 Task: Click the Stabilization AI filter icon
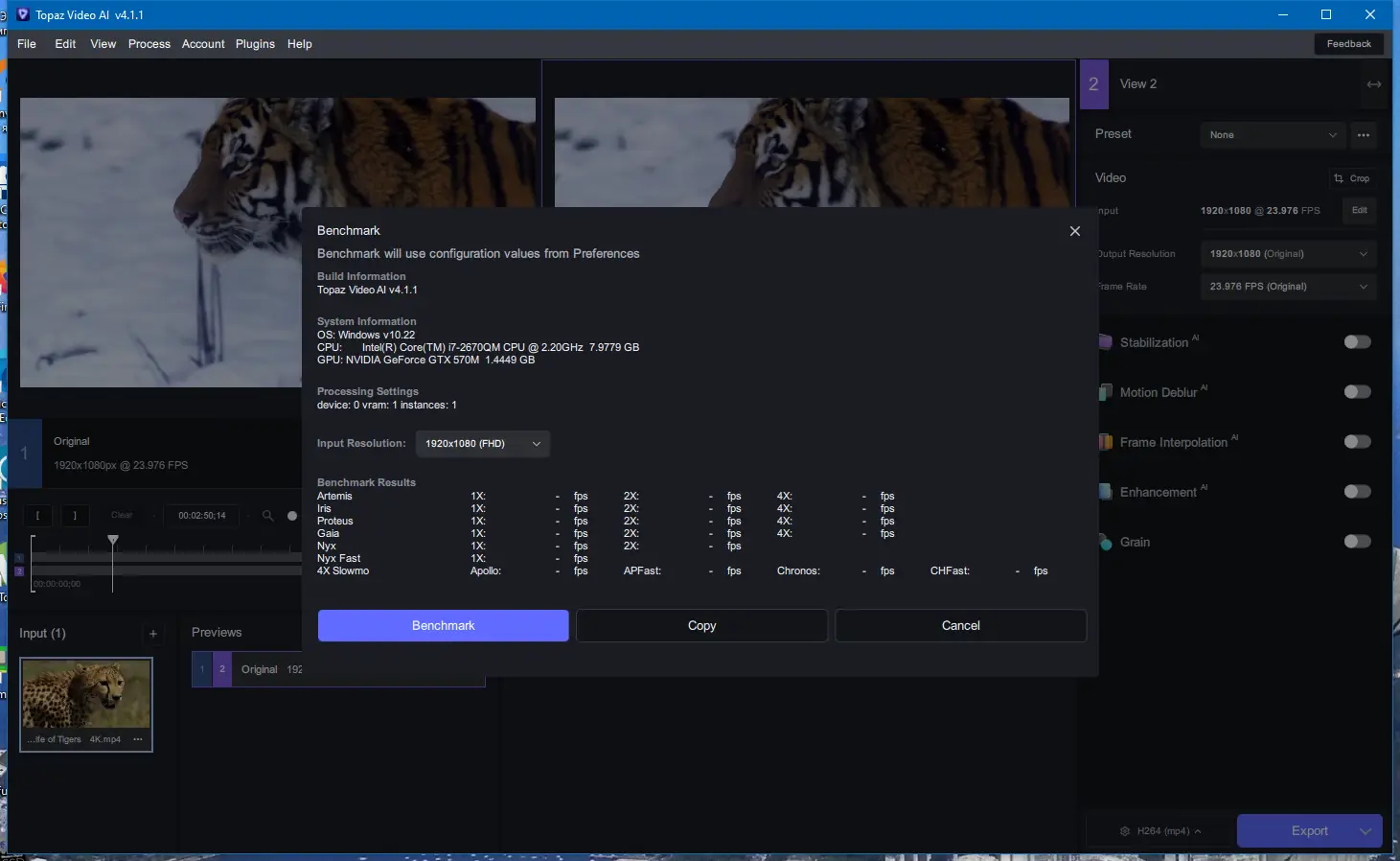pyautogui.click(x=1106, y=341)
